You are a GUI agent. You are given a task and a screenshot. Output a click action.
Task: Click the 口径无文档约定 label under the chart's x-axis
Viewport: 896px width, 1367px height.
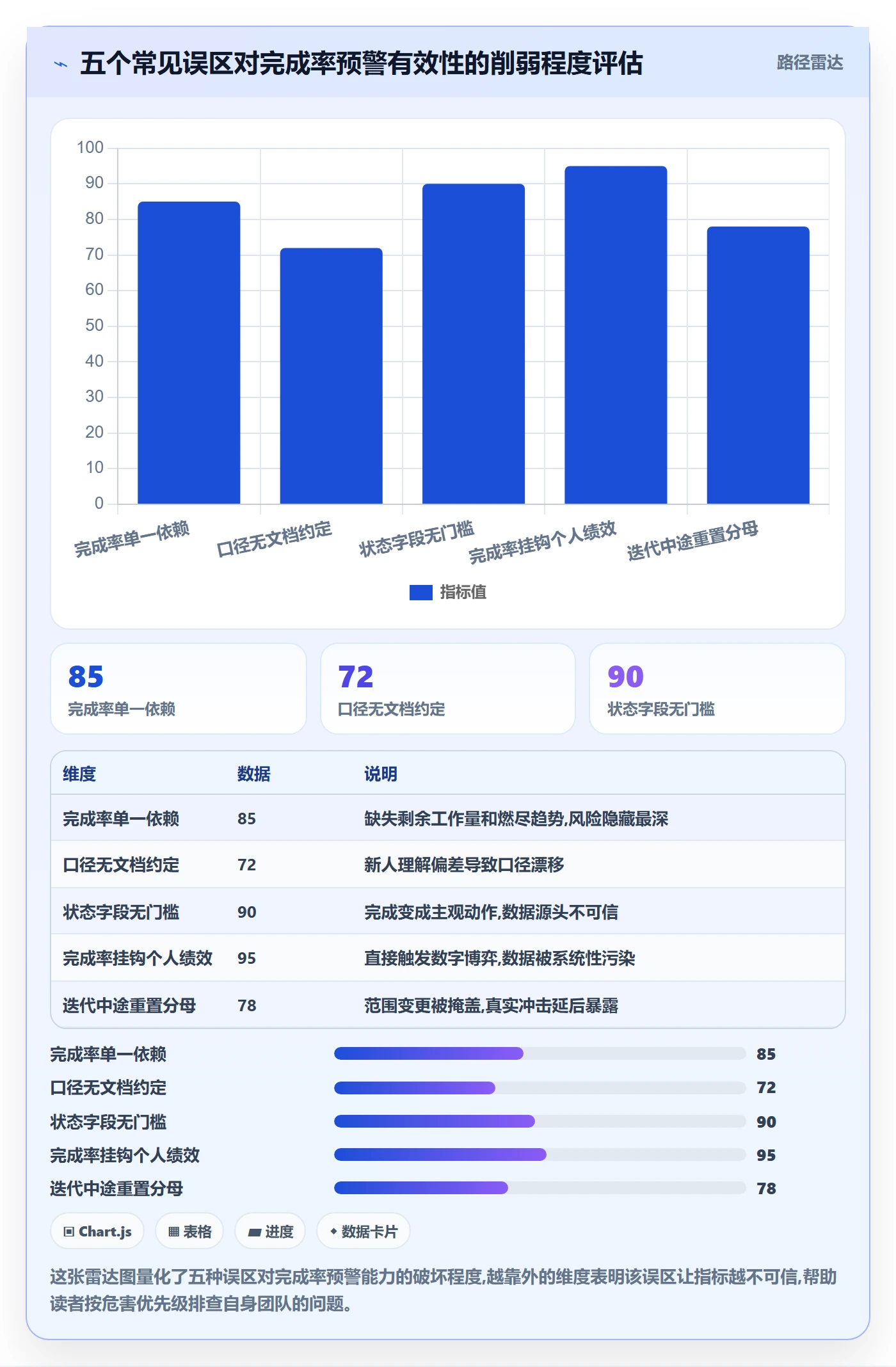coord(274,539)
